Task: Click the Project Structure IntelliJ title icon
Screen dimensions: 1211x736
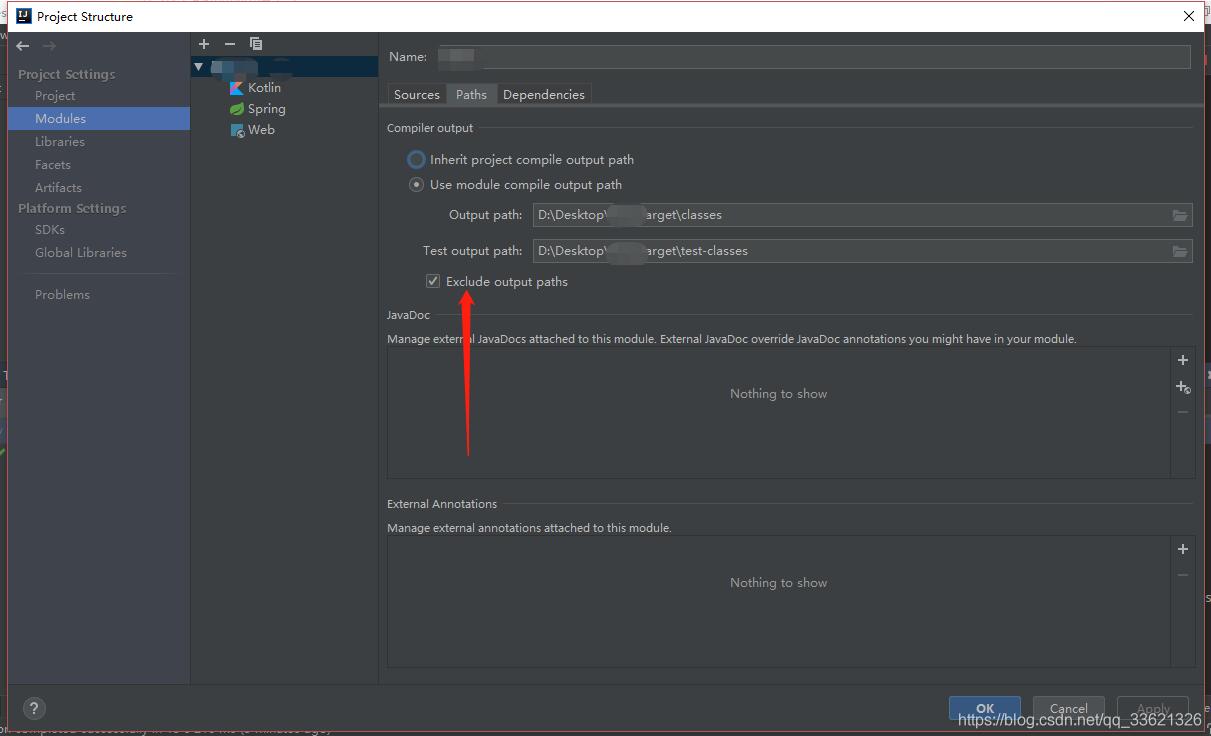Action: [24, 16]
